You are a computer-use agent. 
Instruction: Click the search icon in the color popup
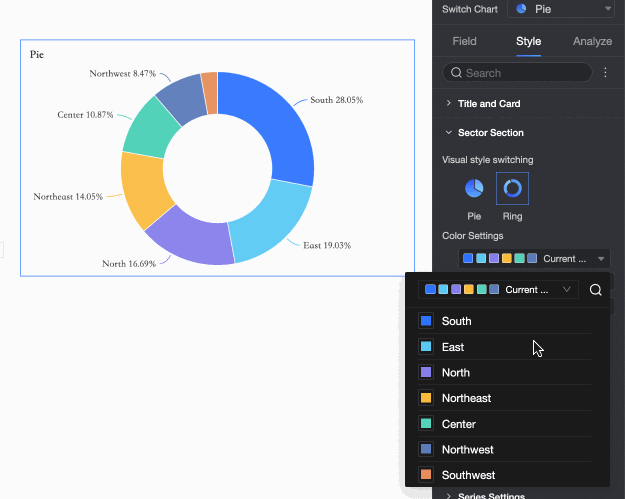[x=596, y=290]
